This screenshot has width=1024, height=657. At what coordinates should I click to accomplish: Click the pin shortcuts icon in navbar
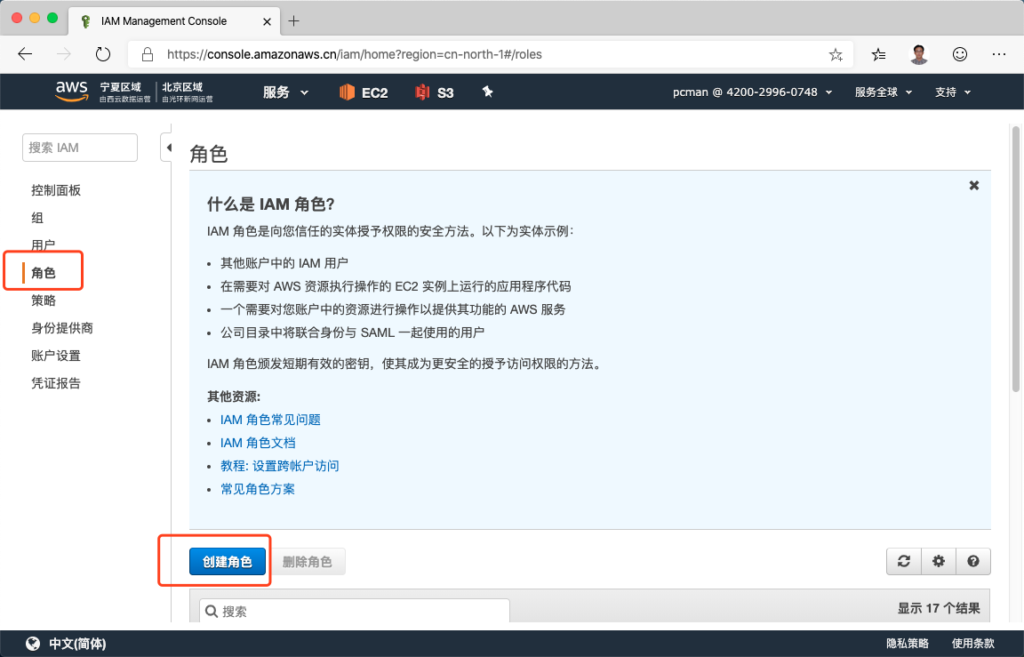[x=488, y=92]
